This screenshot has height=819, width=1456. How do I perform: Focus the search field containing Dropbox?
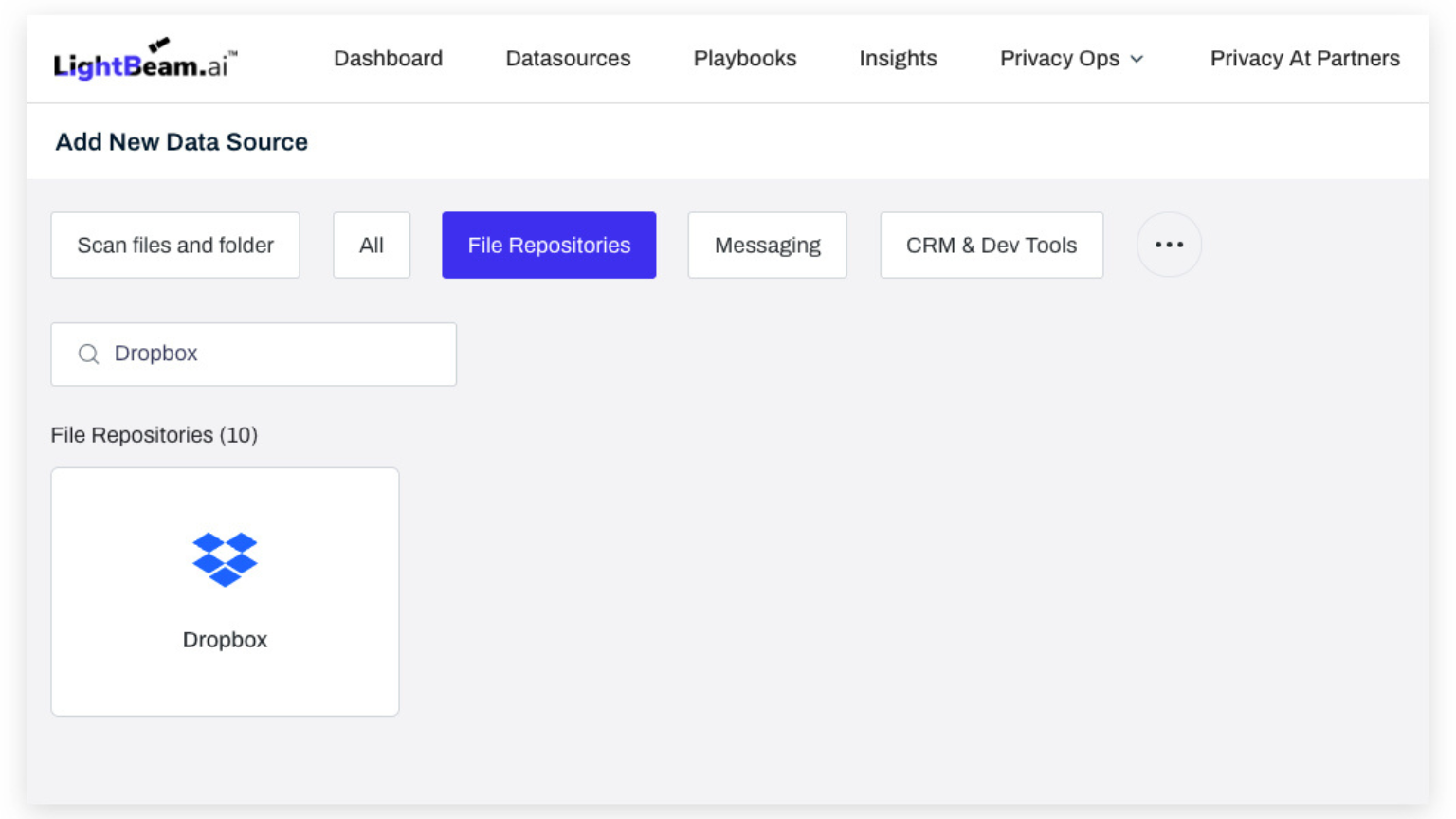click(275, 354)
